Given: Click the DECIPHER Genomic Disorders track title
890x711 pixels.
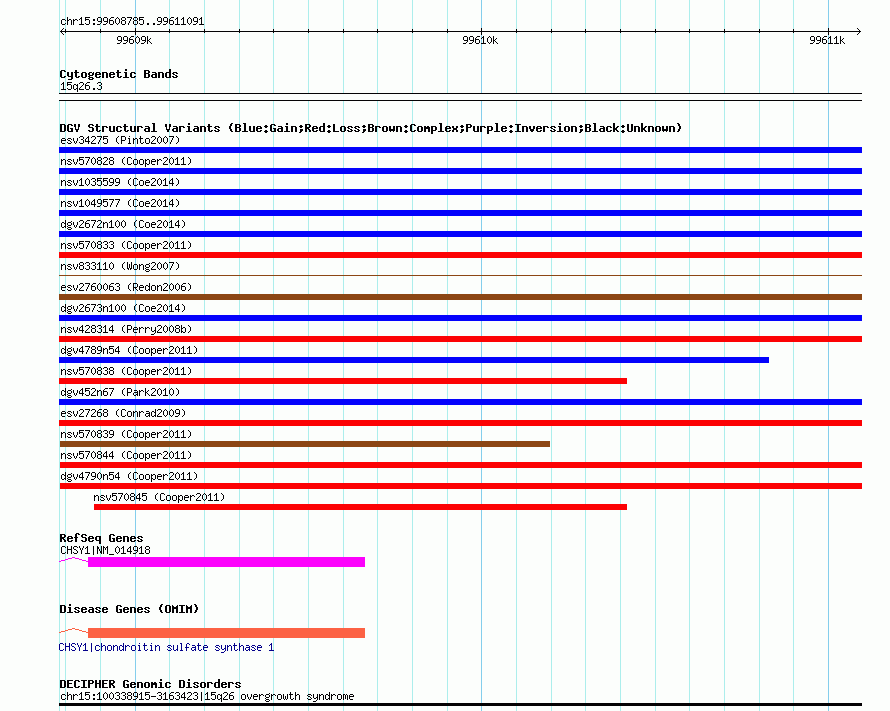Looking at the screenshot, I should point(150,684).
